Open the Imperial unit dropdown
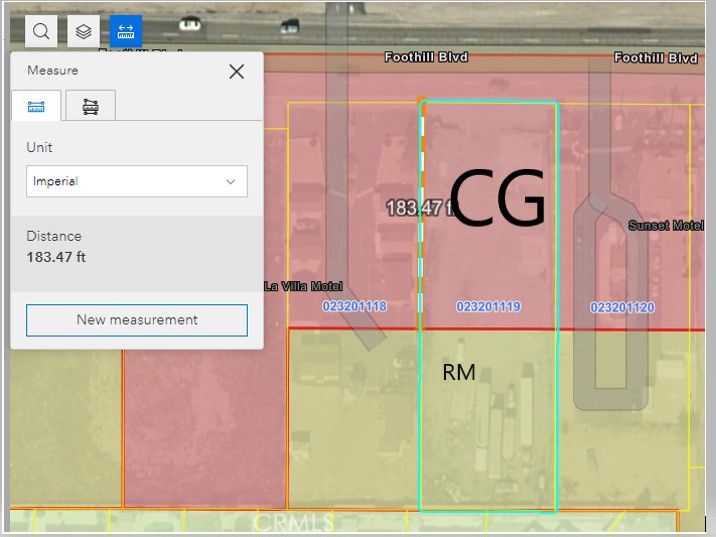The image size is (716, 537). (x=137, y=181)
